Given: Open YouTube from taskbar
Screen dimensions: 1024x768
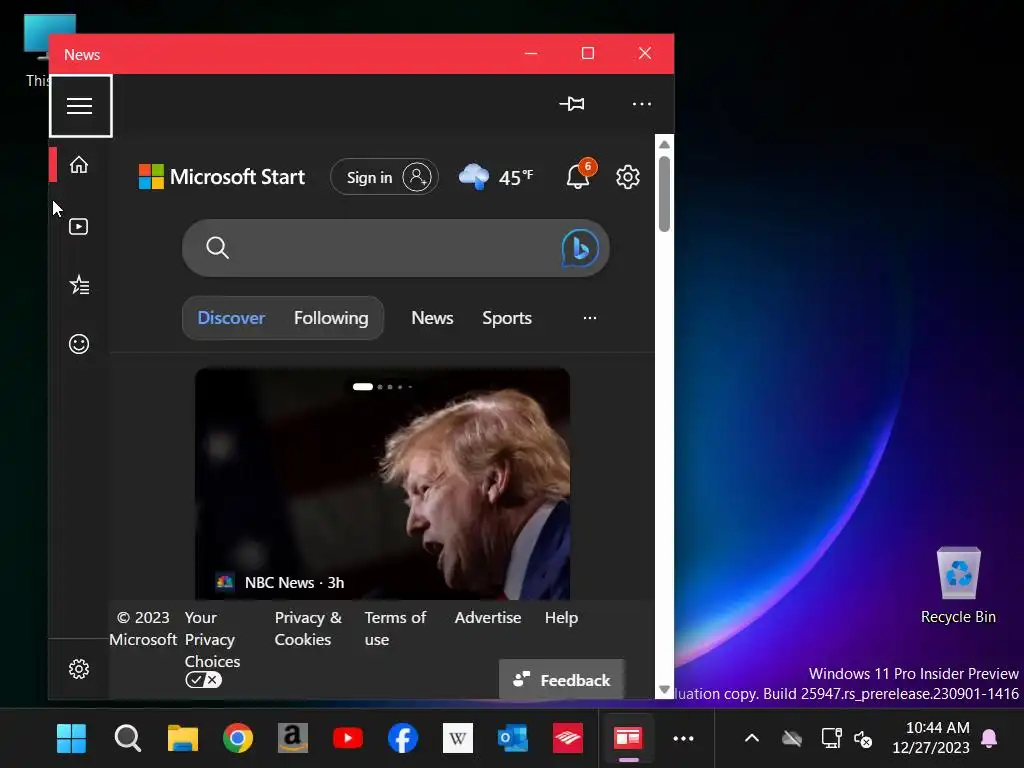Looking at the screenshot, I should [348, 739].
